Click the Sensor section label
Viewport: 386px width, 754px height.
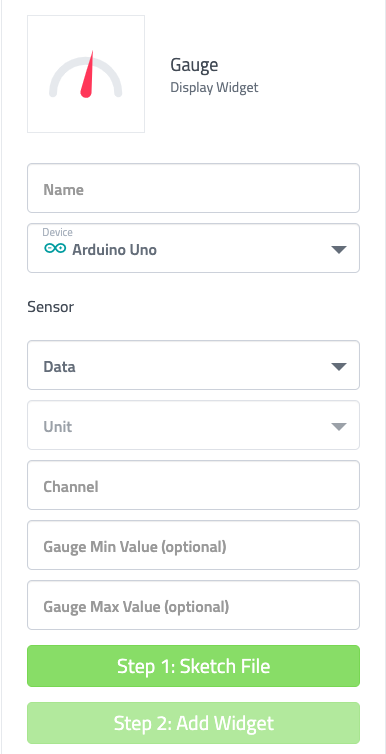point(50,307)
